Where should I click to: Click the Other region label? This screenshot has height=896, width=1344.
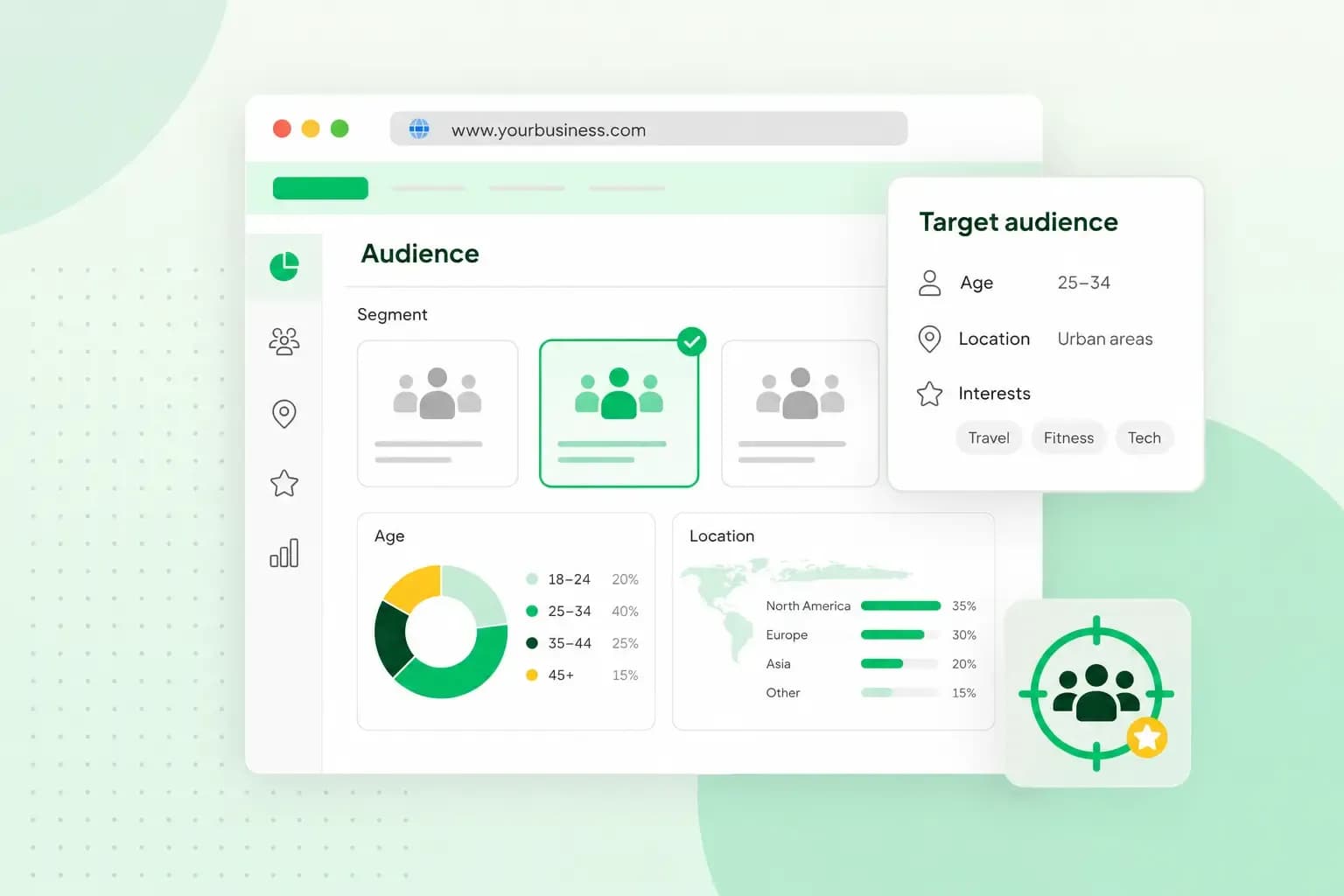(x=782, y=692)
